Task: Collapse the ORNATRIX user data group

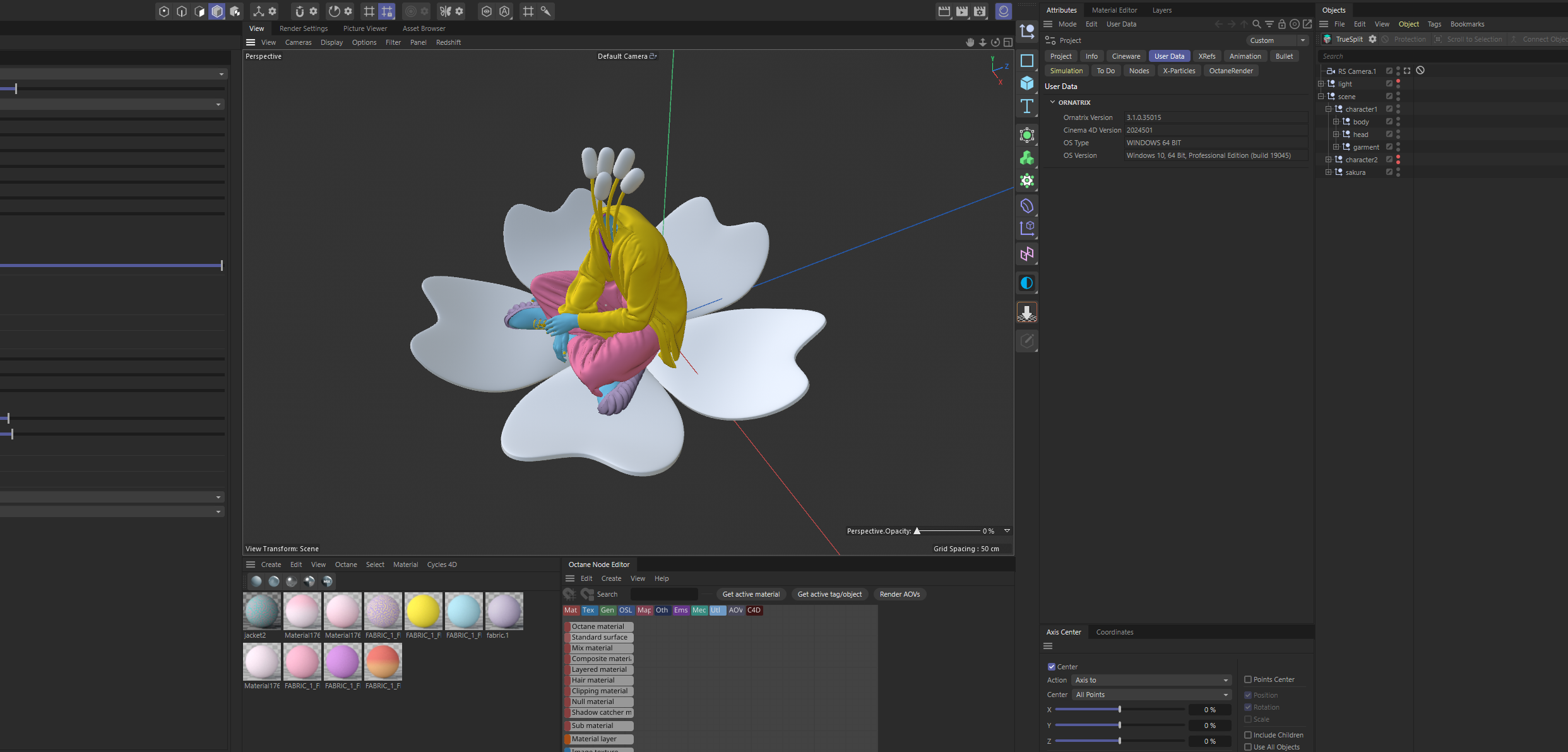Action: point(1052,102)
